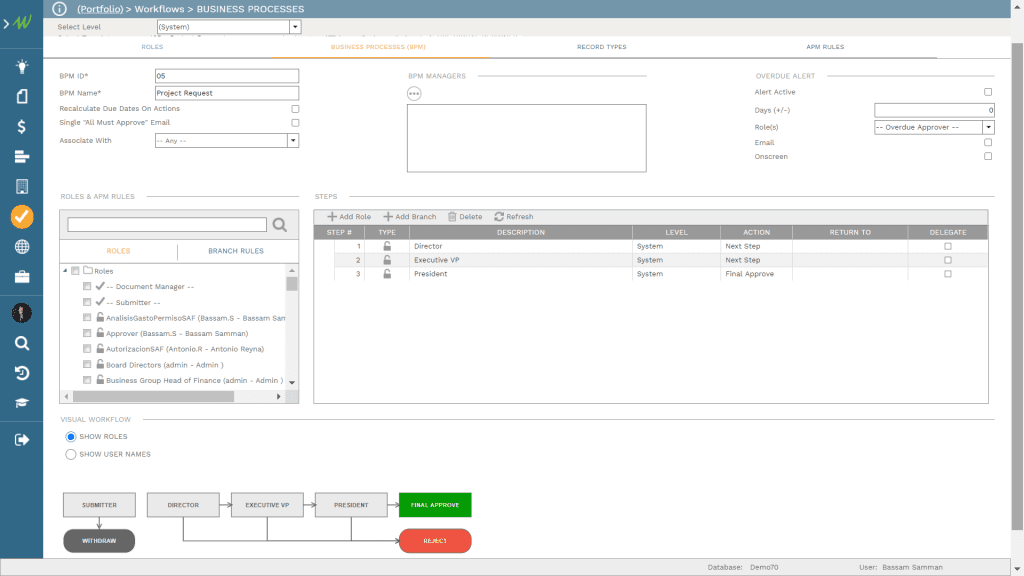1024x576 pixels.
Task: Open the lightbulb ideas module in sidebar
Action: tap(22, 67)
